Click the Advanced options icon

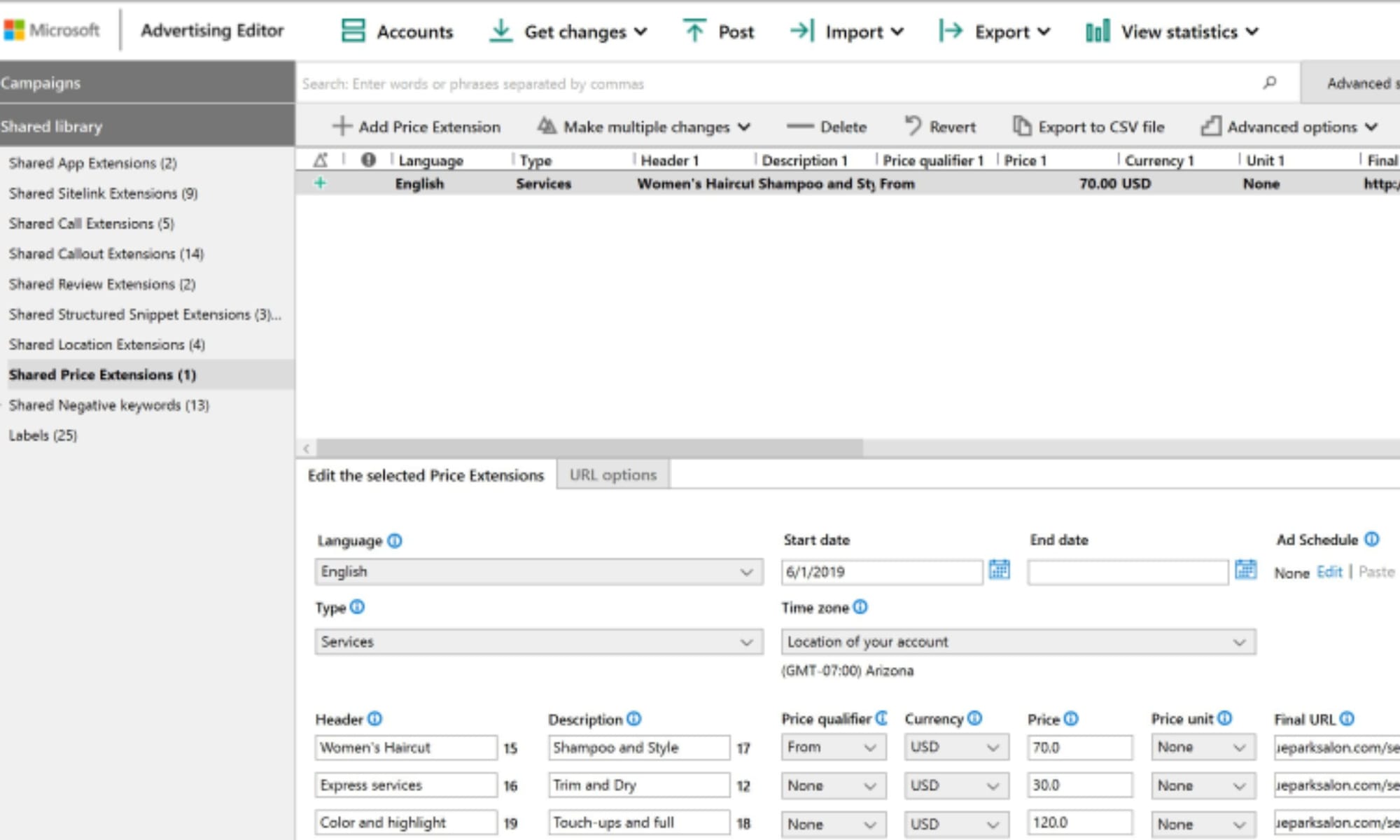(1211, 126)
